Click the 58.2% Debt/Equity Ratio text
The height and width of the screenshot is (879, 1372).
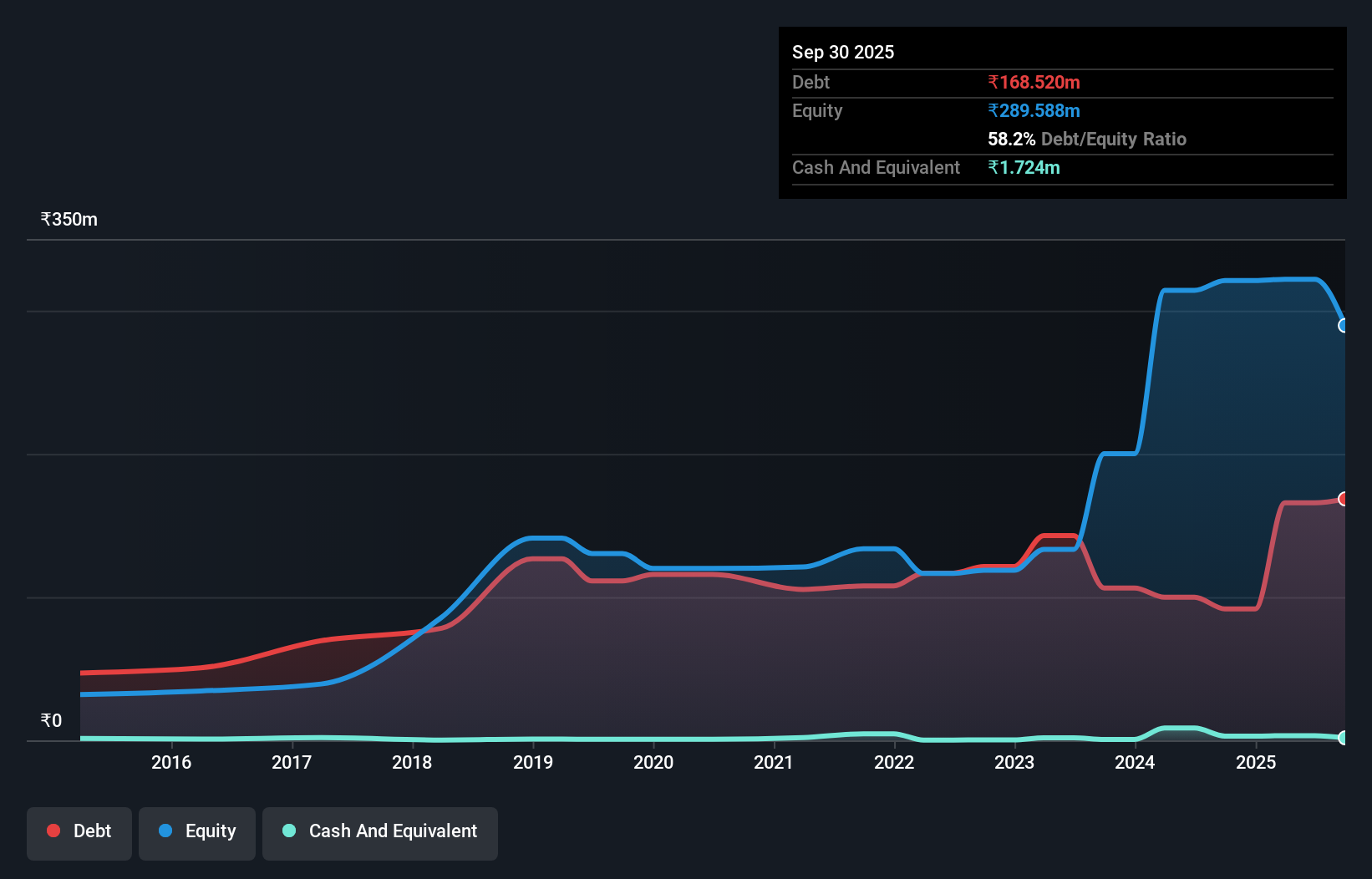[x=1087, y=140]
